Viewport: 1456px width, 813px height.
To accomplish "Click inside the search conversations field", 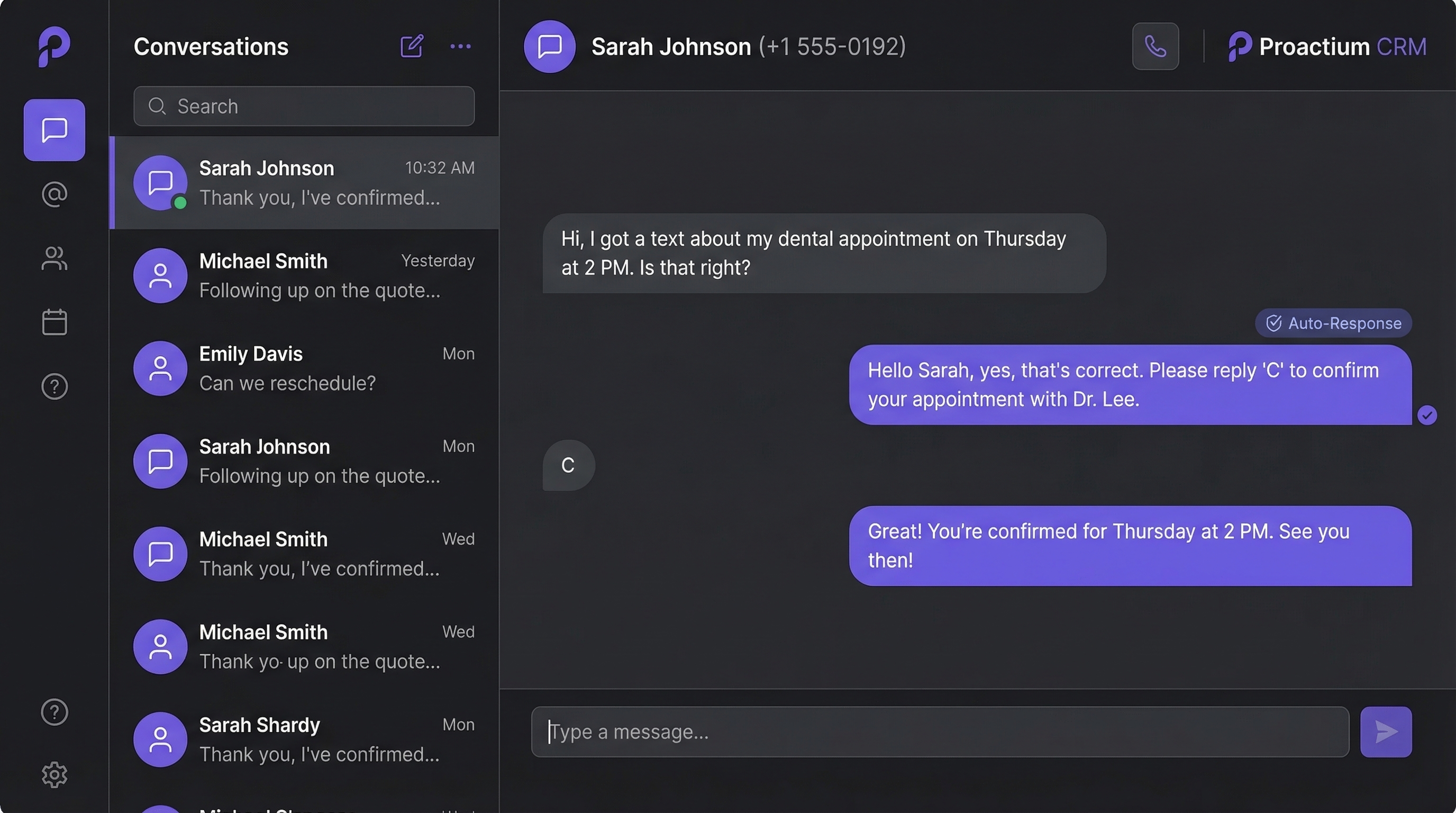I will (304, 106).
